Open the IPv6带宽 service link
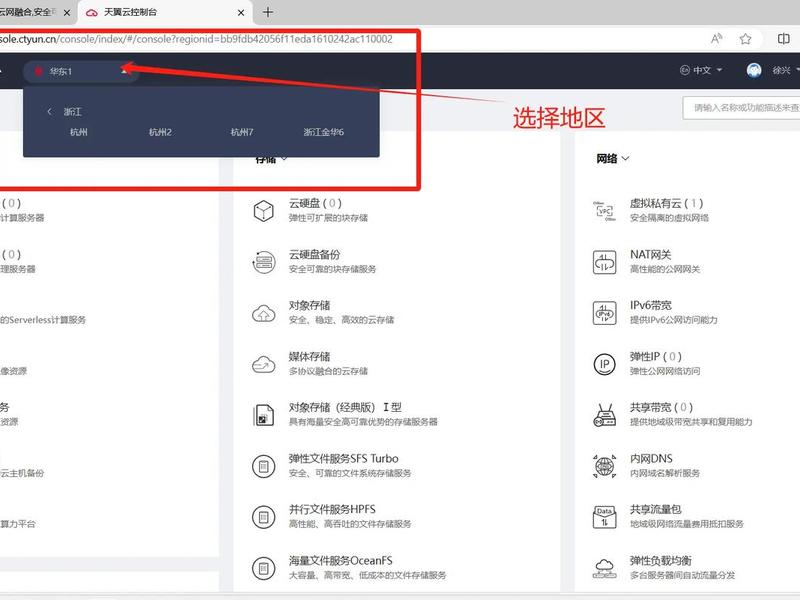Image resolution: width=800 pixels, height=600 pixels. (651, 305)
